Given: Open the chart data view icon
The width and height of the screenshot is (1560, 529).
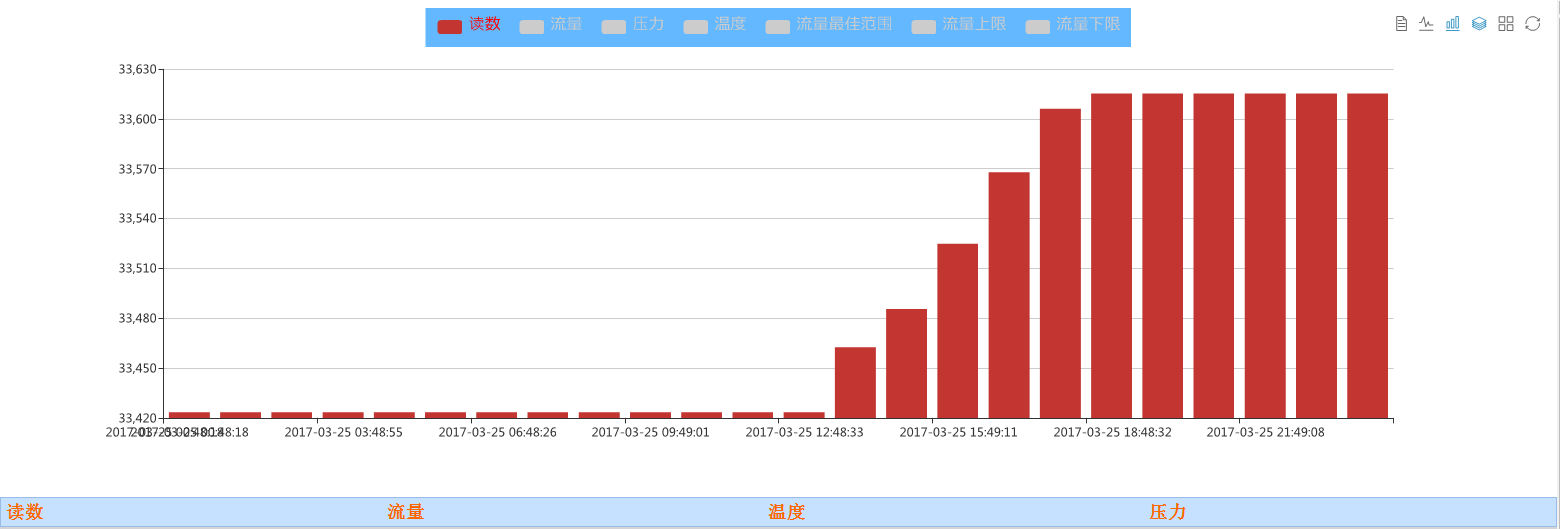Looking at the screenshot, I should (x=1401, y=24).
